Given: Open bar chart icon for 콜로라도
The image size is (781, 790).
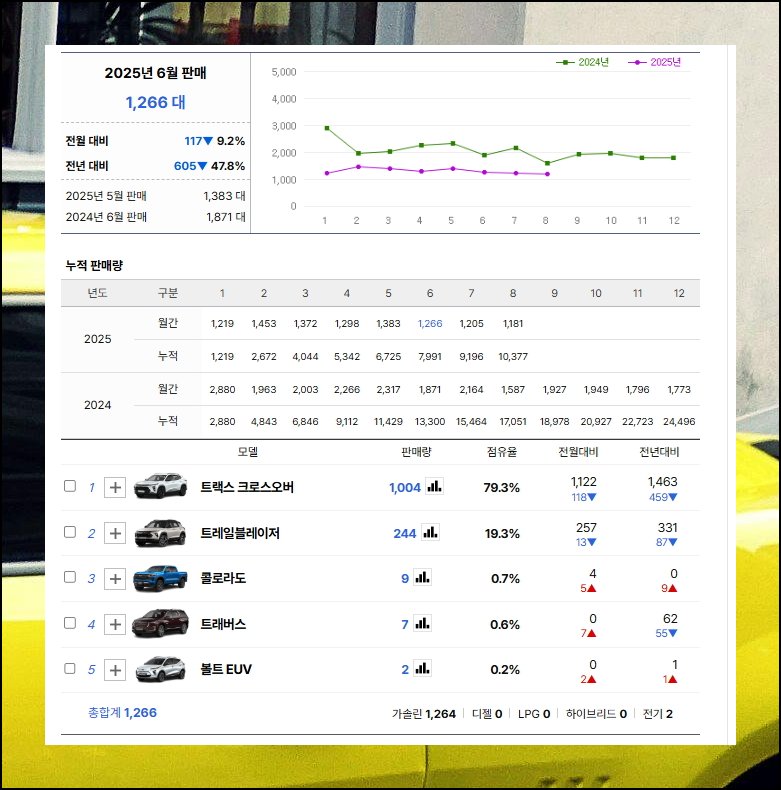Looking at the screenshot, I should point(422,578).
